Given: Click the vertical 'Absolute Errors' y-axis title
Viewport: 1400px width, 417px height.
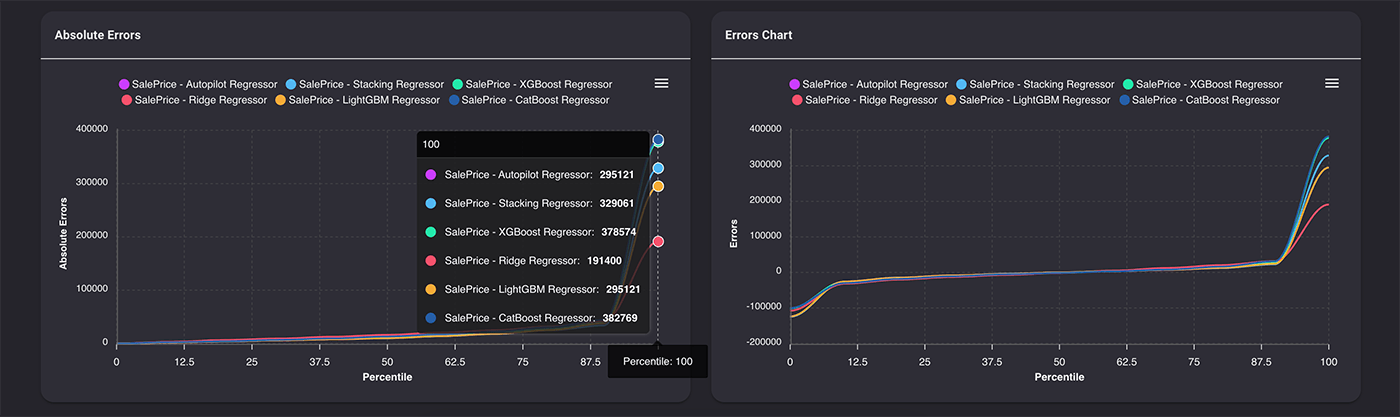Looking at the screenshot, I should click(x=63, y=236).
